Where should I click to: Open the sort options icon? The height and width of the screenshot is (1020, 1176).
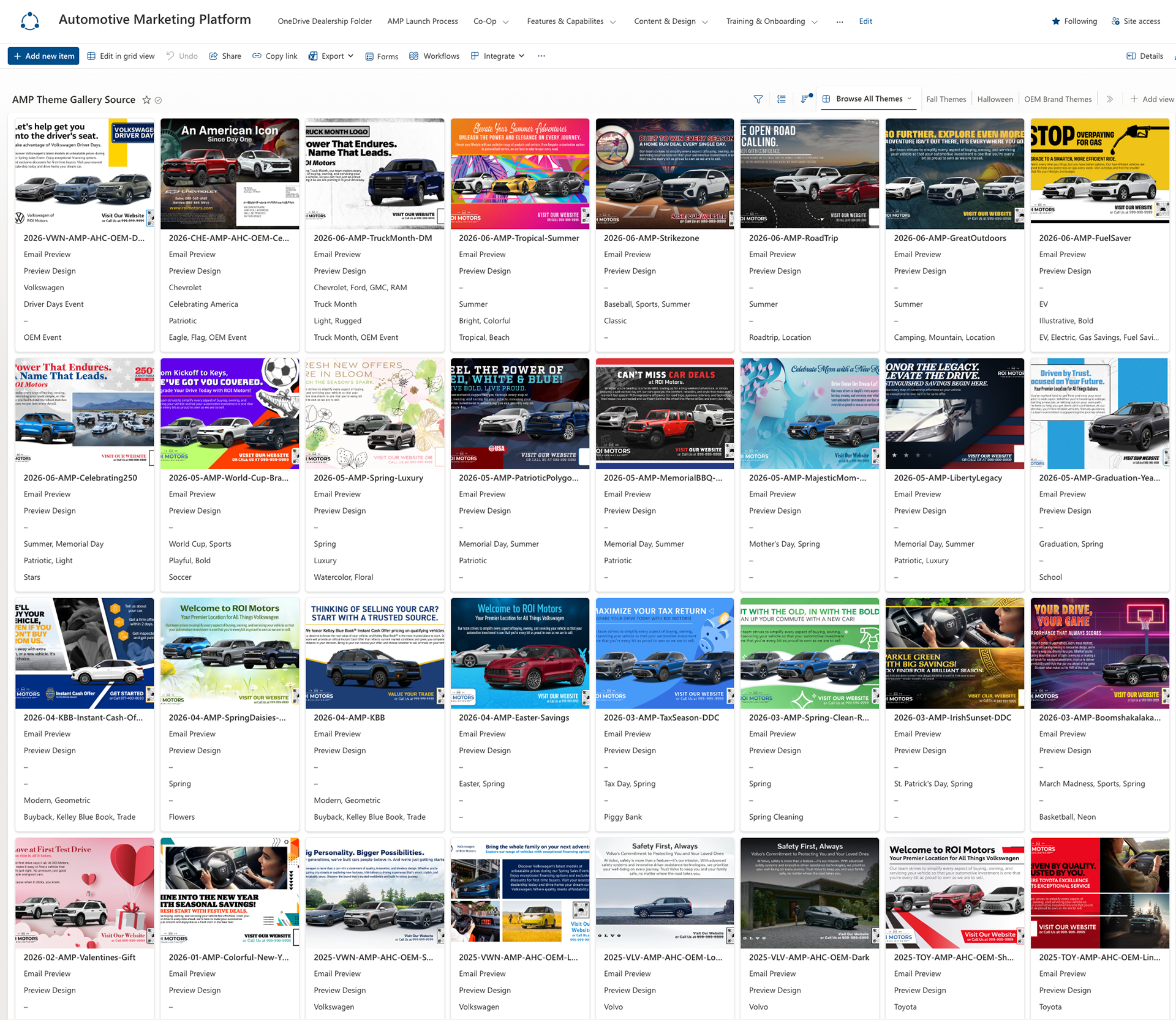tap(806, 99)
